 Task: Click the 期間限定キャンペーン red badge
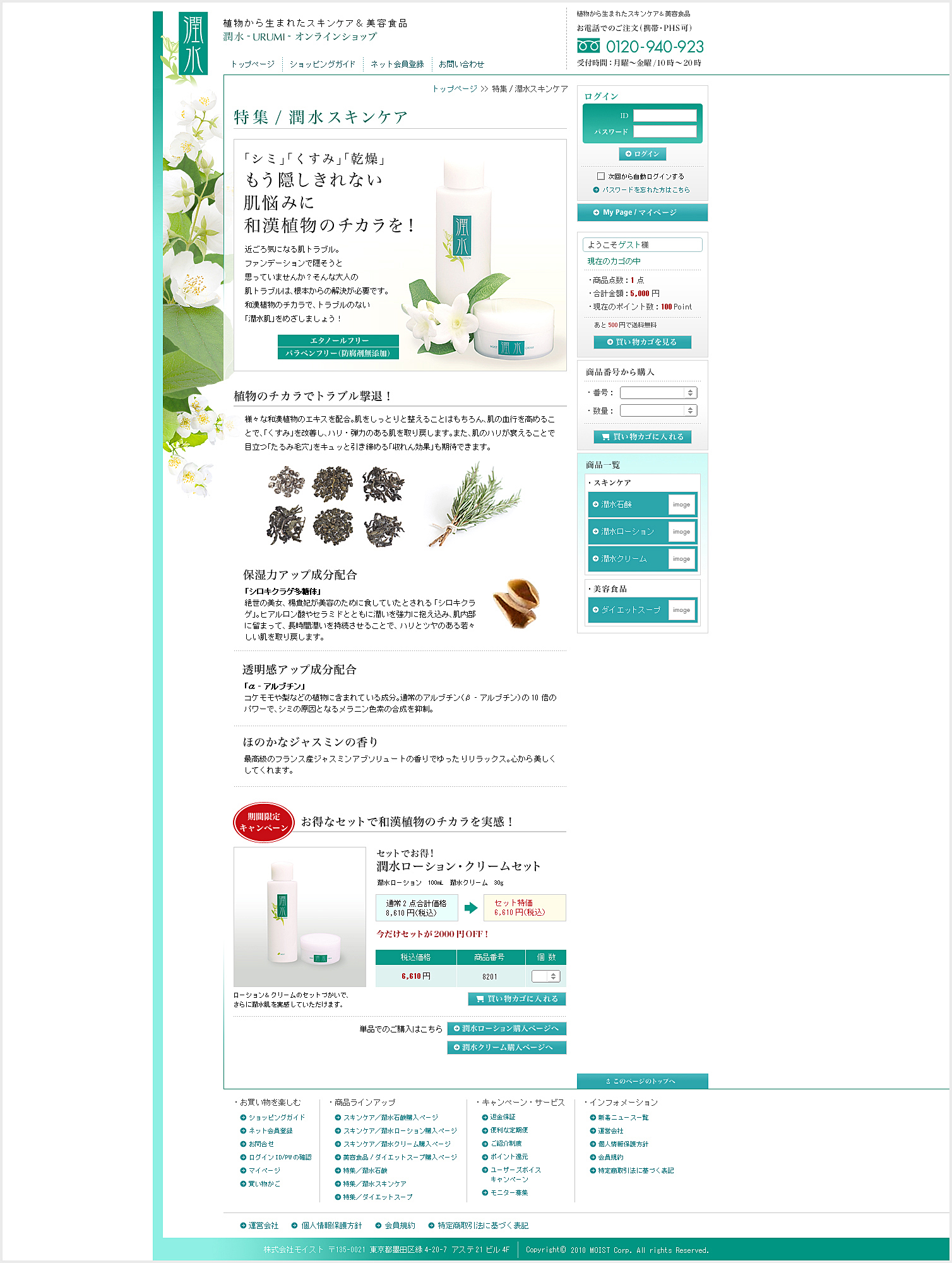click(x=264, y=822)
